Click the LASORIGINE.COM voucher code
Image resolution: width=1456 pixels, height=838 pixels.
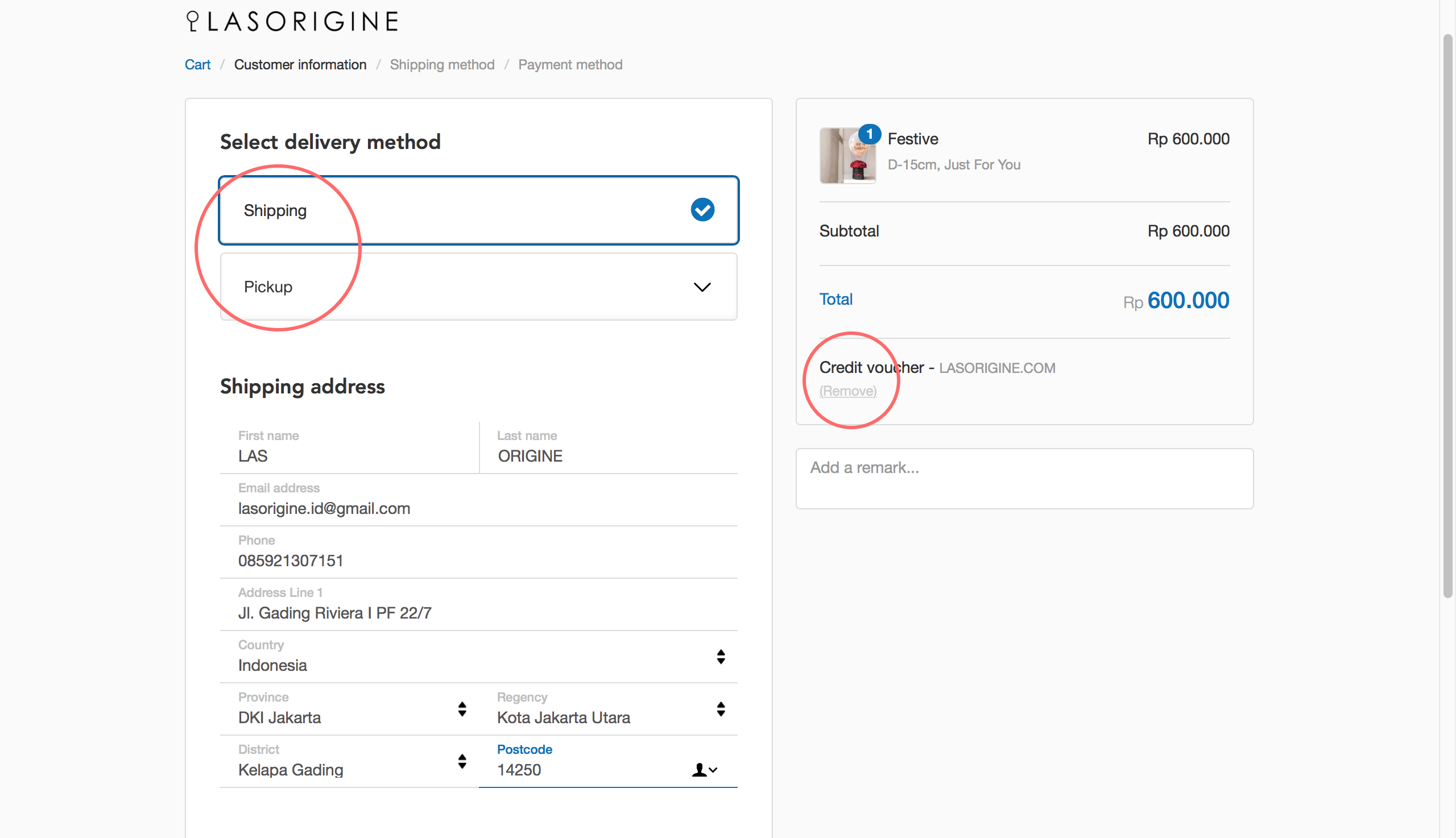997,368
